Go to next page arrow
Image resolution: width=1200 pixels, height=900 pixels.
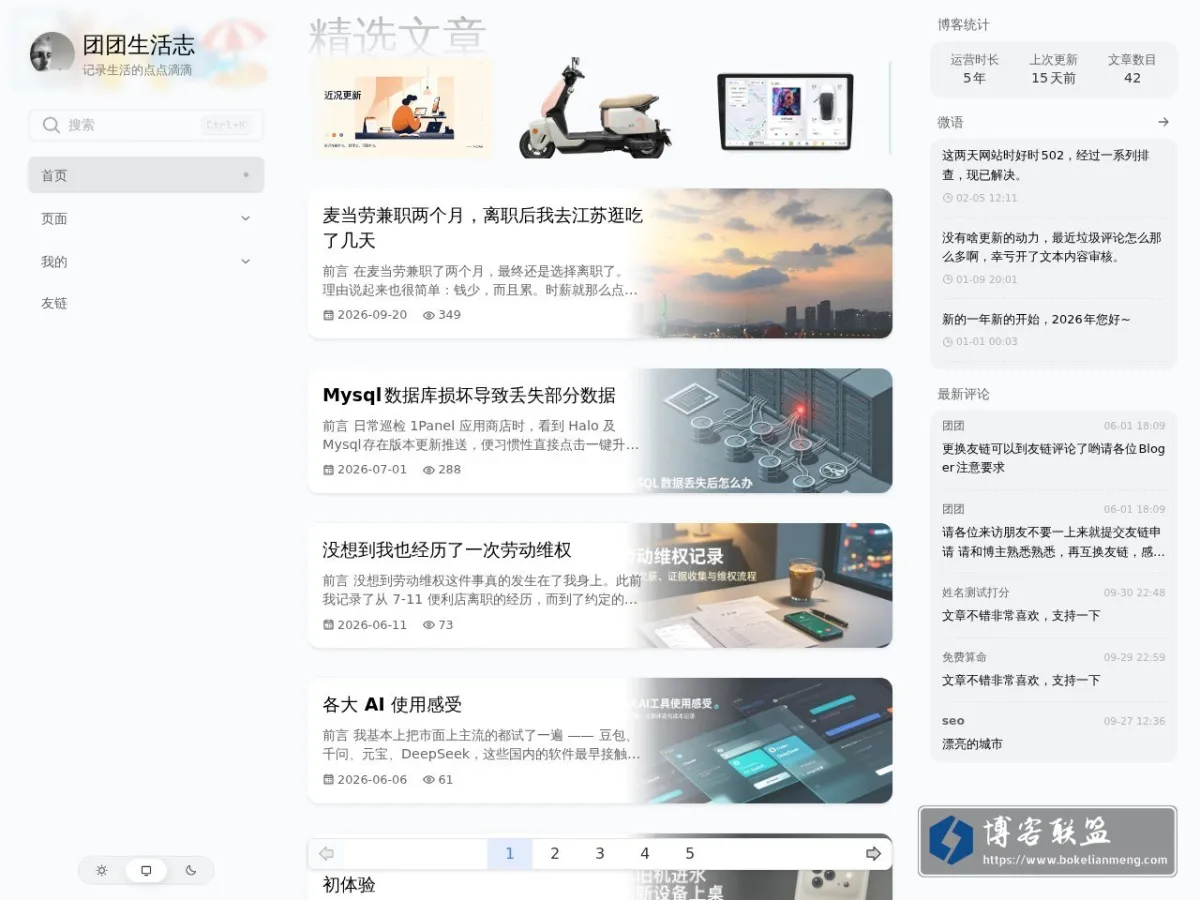click(x=873, y=853)
